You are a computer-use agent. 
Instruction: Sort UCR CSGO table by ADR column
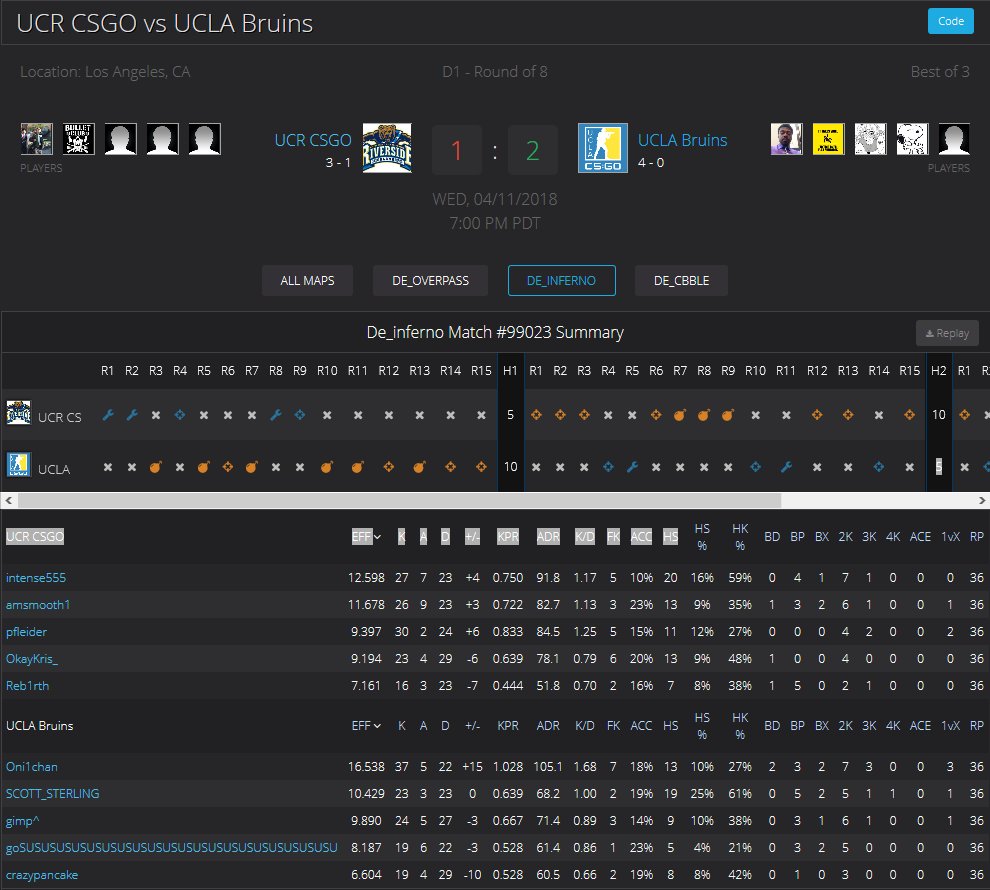(548, 537)
